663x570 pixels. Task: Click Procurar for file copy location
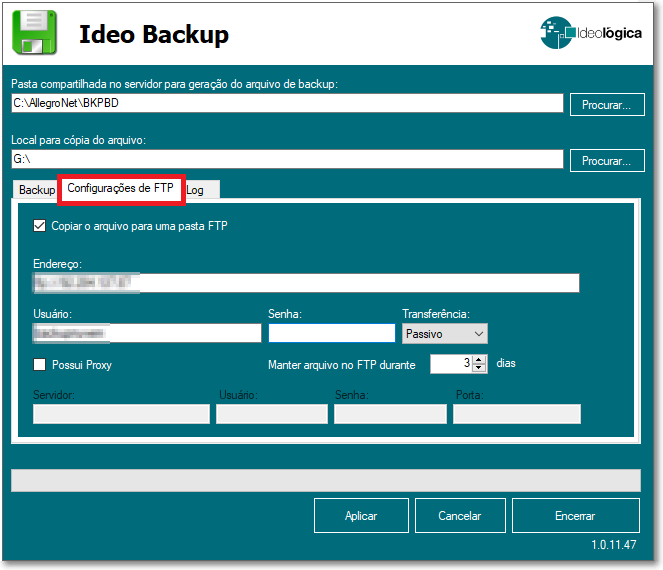point(607,161)
